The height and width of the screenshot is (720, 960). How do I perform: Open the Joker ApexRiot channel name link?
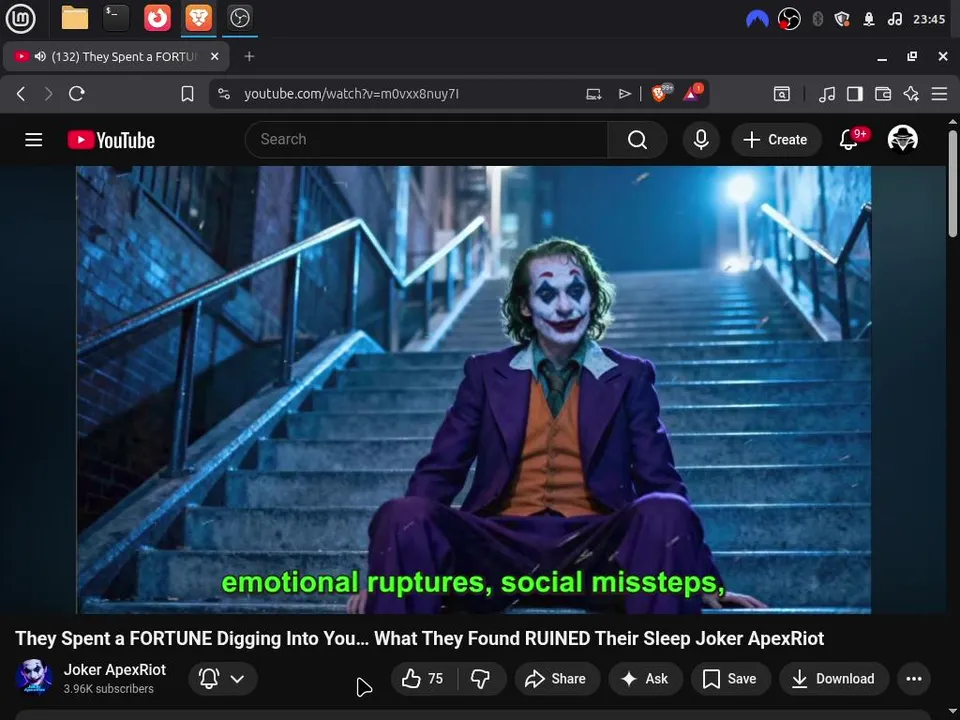pos(114,670)
